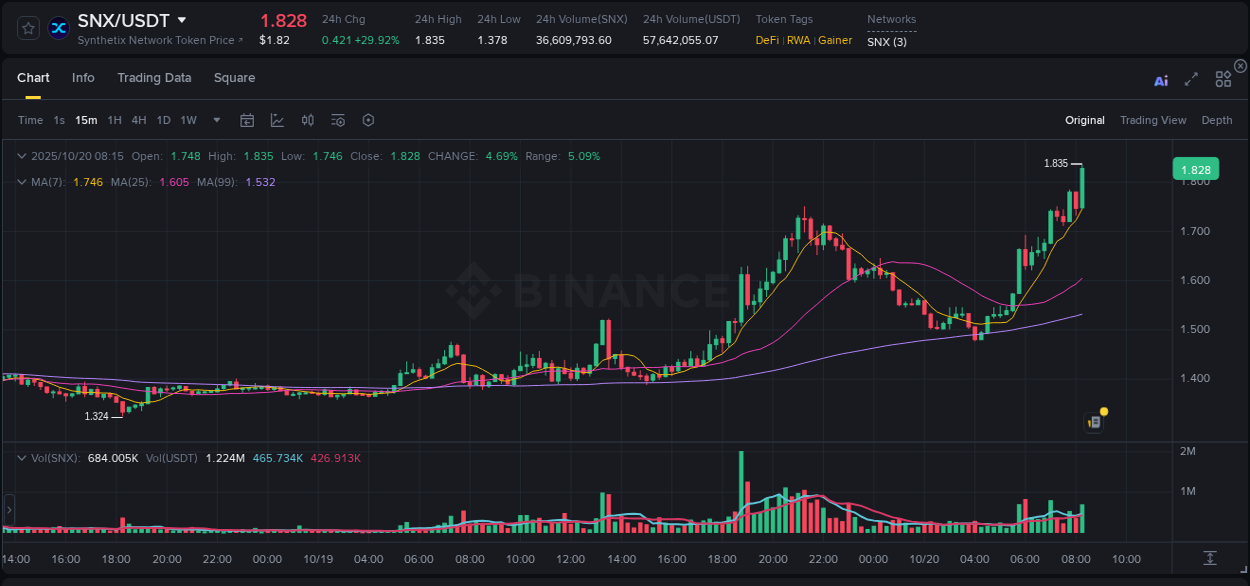Open the widgets layout panel icon

pyautogui.click(x=1223, y=79)
